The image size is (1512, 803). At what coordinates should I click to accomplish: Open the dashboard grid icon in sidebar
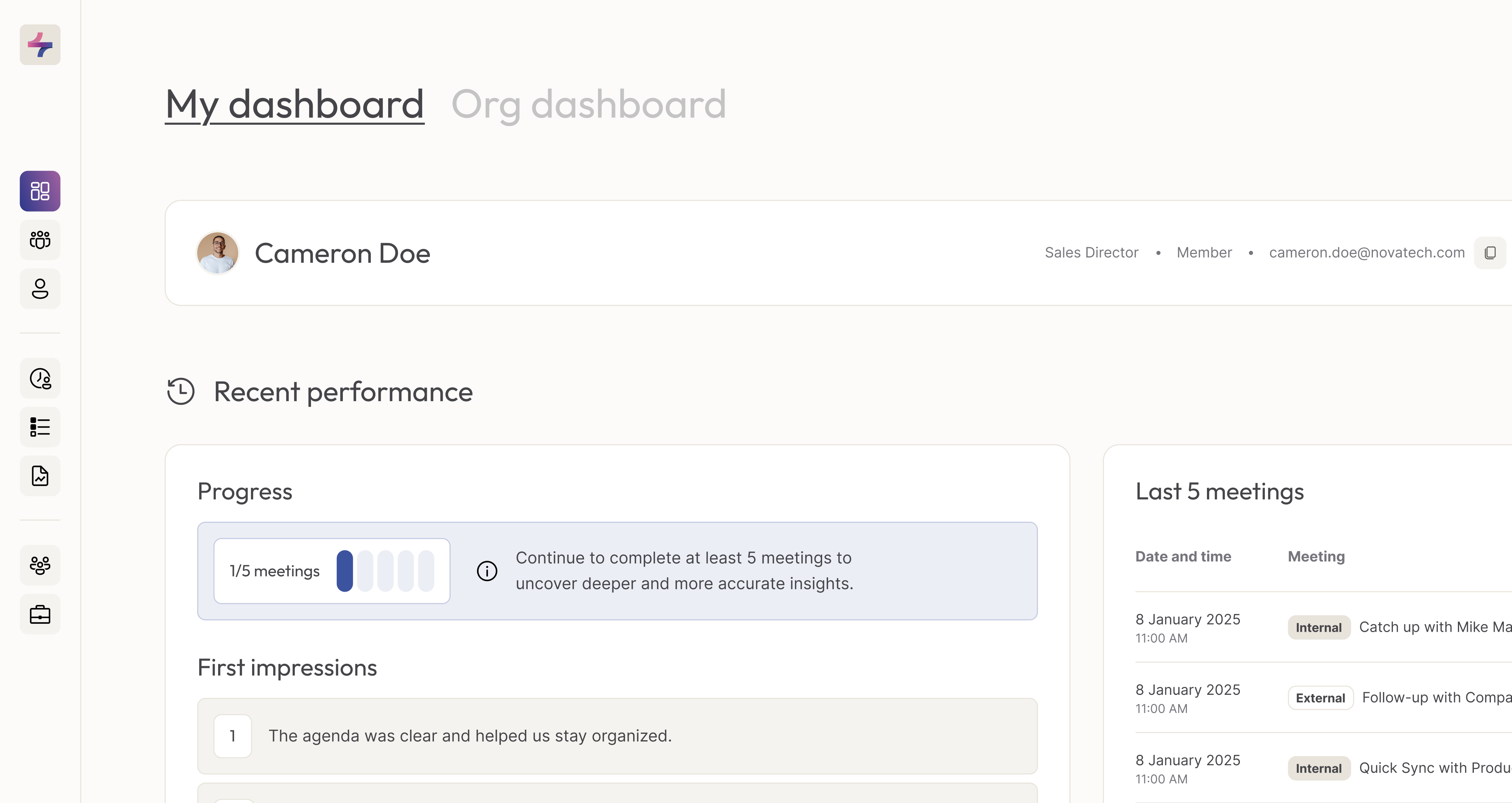pyautogui.click(x=40, y=191)
